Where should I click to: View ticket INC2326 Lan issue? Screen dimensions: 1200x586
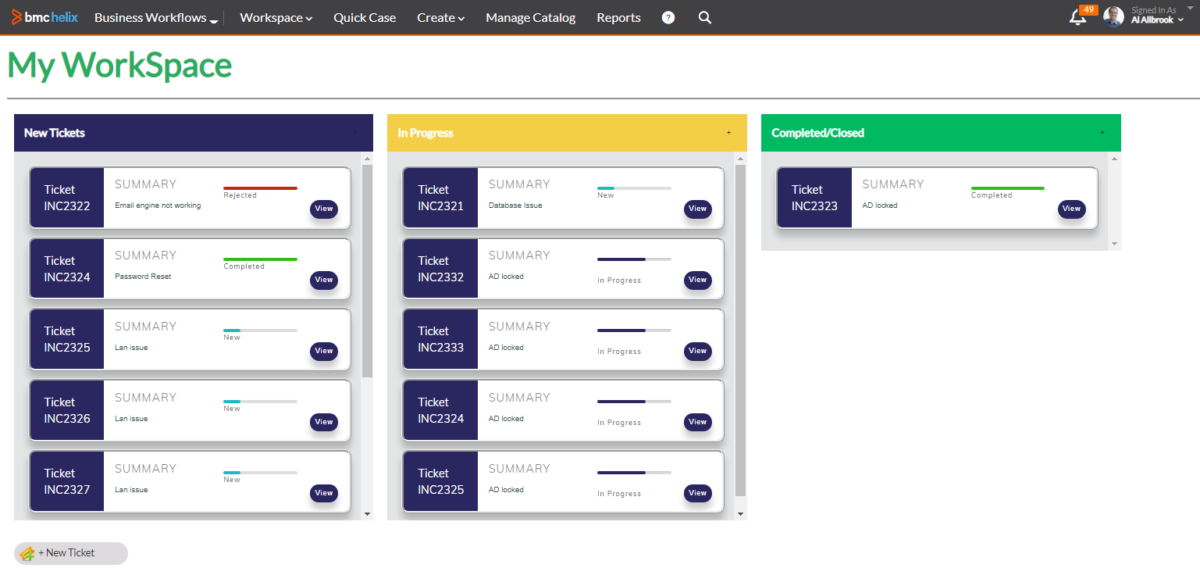324,422
